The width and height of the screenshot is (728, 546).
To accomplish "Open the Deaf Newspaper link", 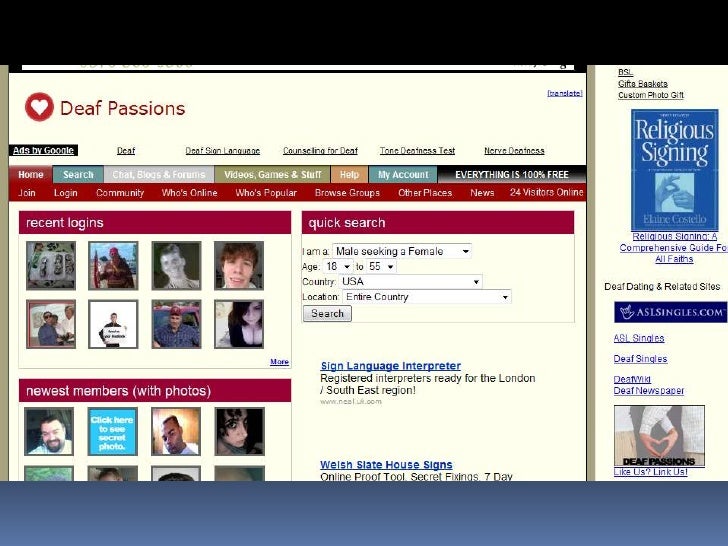I will click(649, 391).
